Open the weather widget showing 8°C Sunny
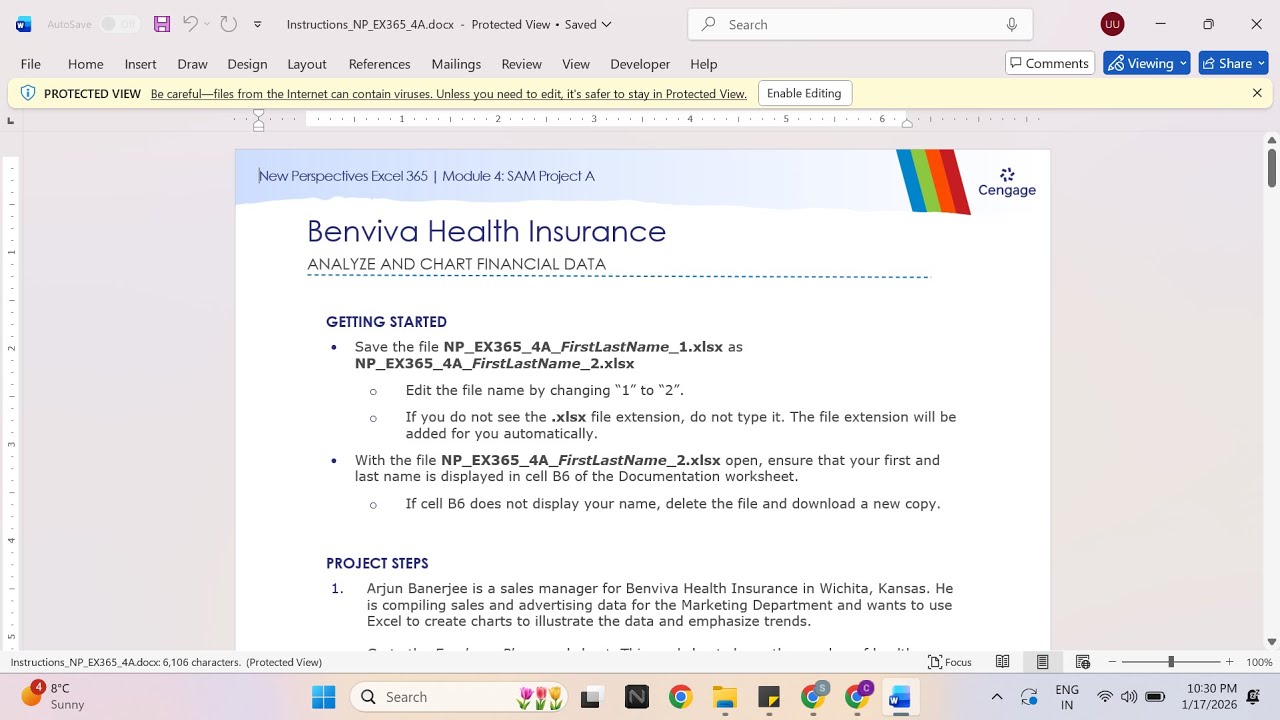This screenshot has width=1280, height=720. [x=52, y=696]
